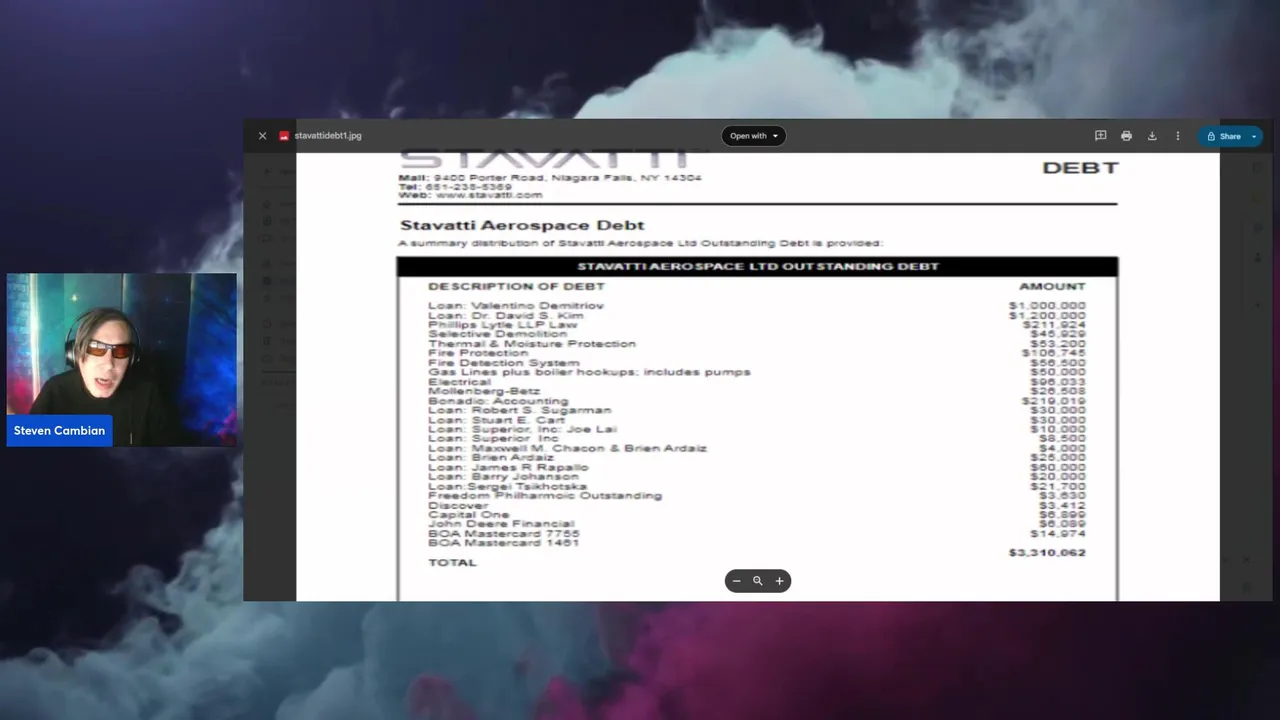
Task: Click the stavattidebt1.jpg file name
Action: [x=328, y=136]
